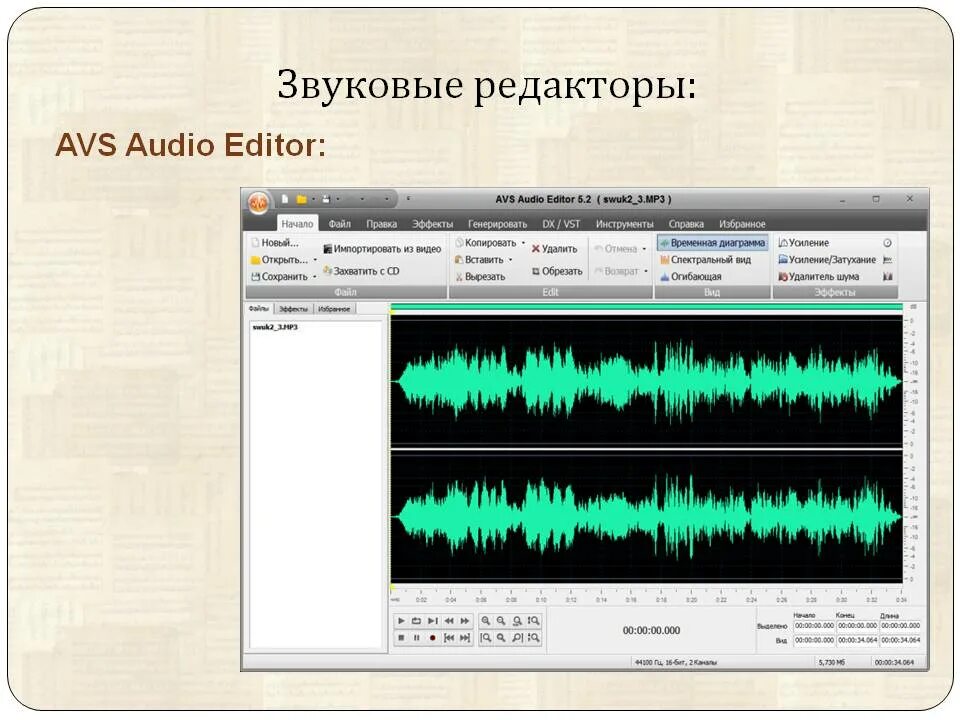Click Вырезать to cut selection
This screenshot has width=960, height=720.
coord(480,277)
